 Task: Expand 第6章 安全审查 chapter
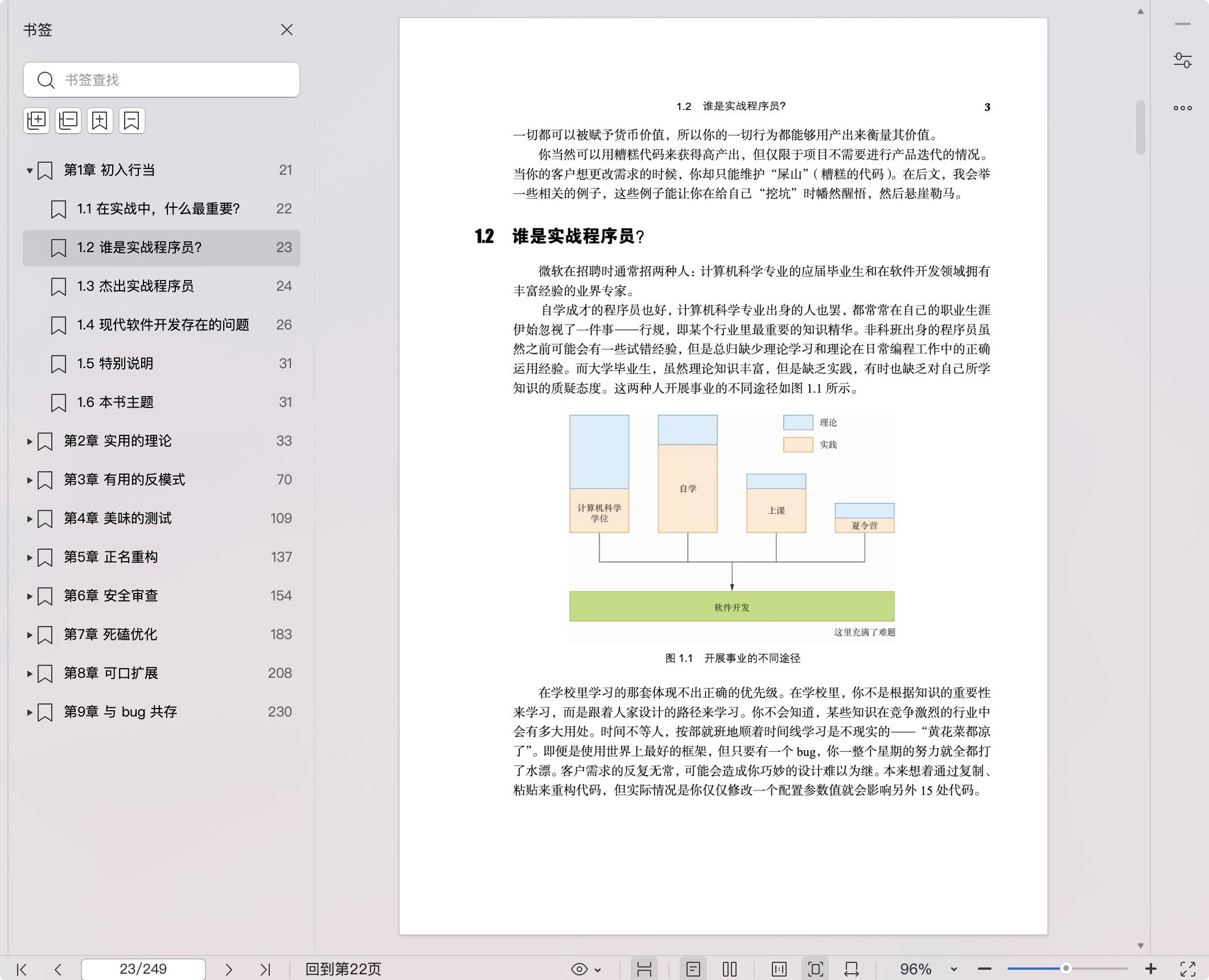[x=30, y=596]
